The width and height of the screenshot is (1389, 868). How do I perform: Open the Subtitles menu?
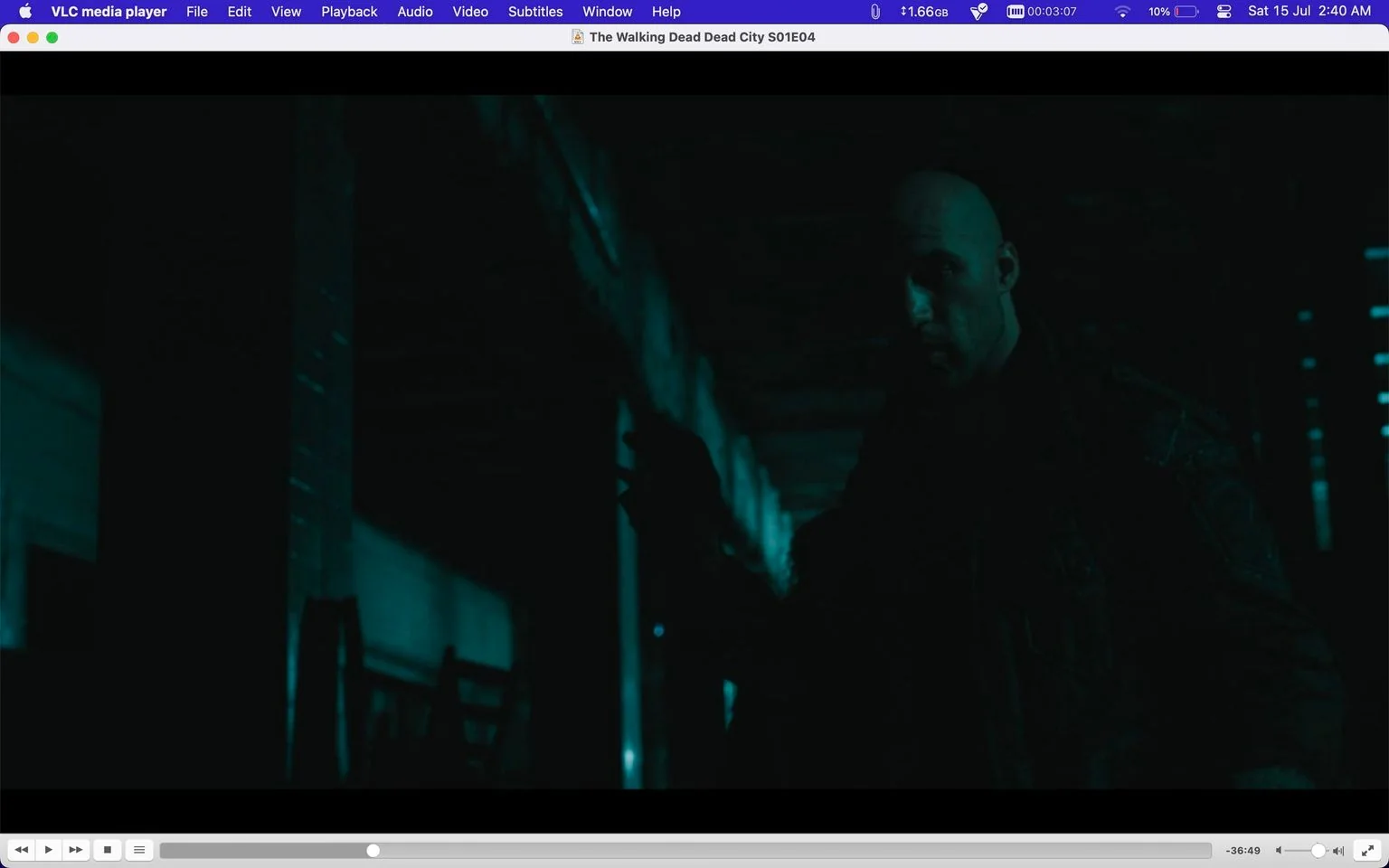click(x=535, y=12)
